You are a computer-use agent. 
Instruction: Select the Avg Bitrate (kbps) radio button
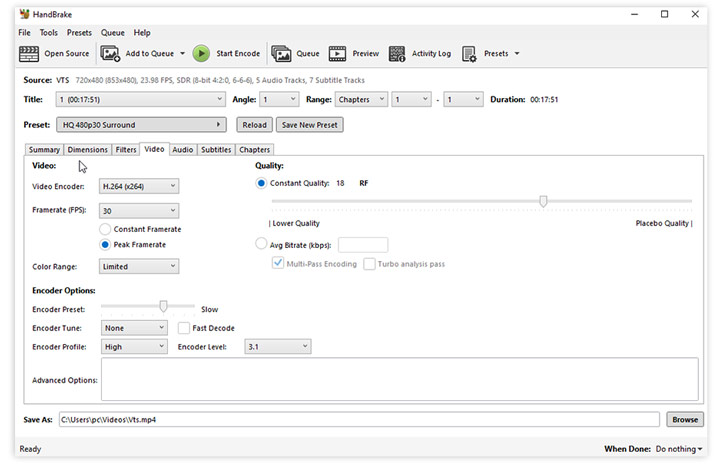(261, 243)
